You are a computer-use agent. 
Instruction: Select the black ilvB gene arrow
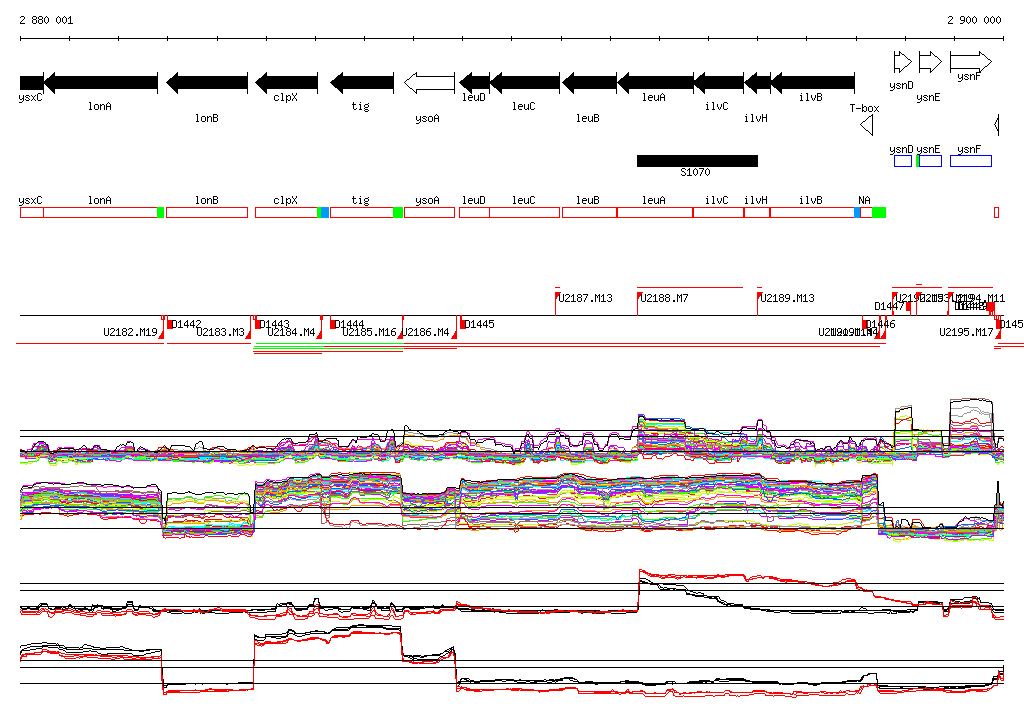tap(812, 83)
